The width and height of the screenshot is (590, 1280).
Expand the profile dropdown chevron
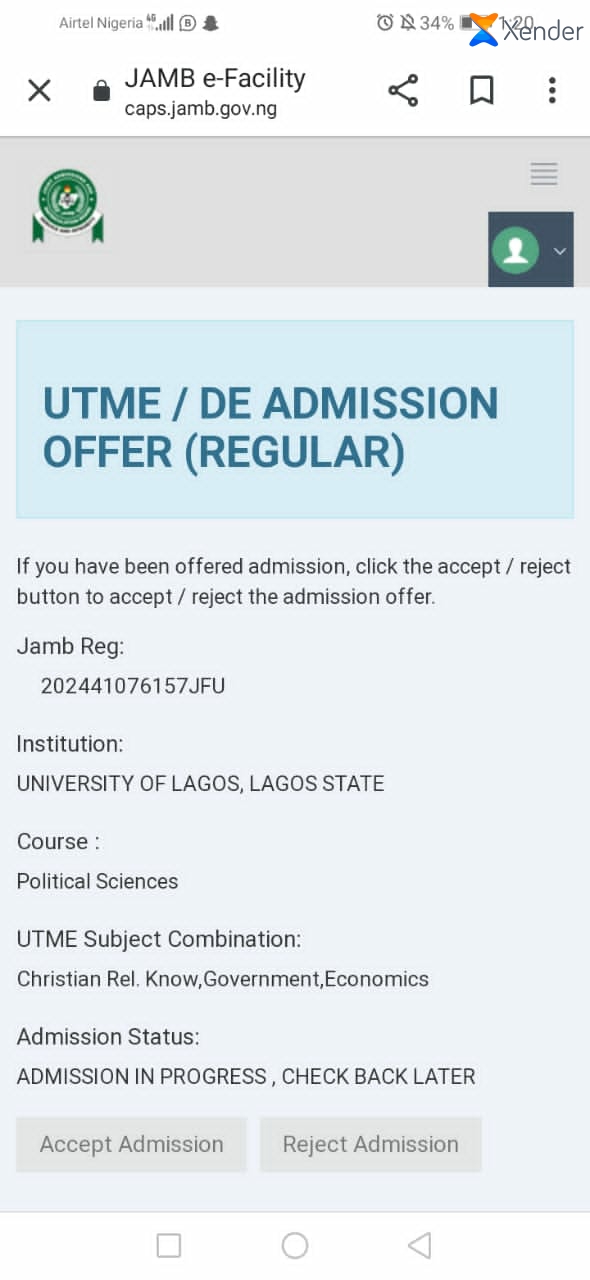tap(560, 251)
